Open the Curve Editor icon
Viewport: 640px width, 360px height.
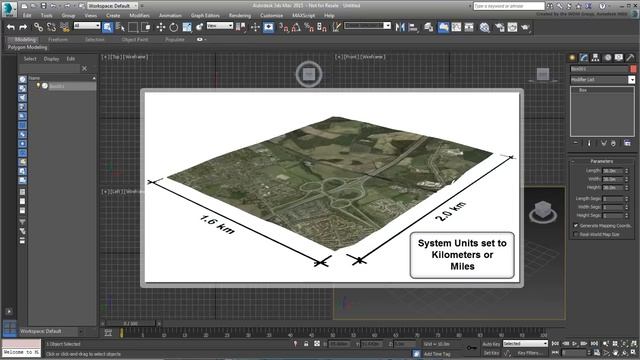click(456, 27)
